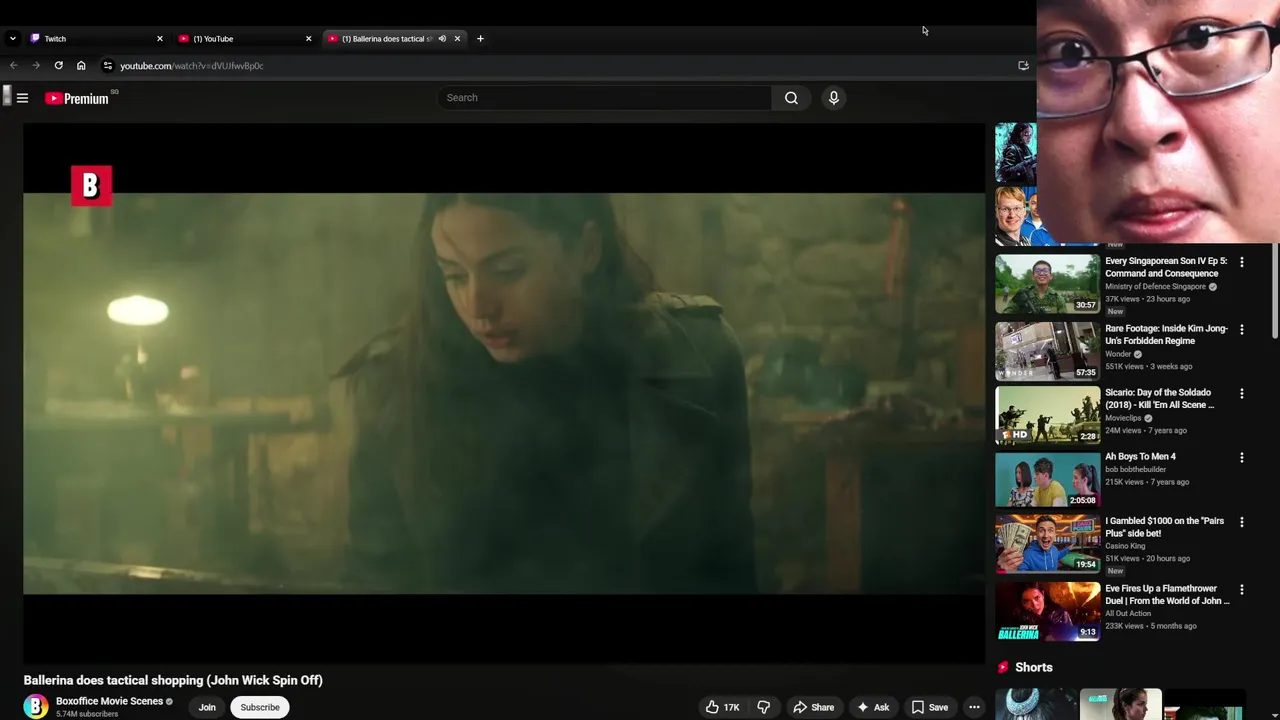
Task: Open the Sicario Kill 'Em All Scene title
Action: click(1160, 399)
